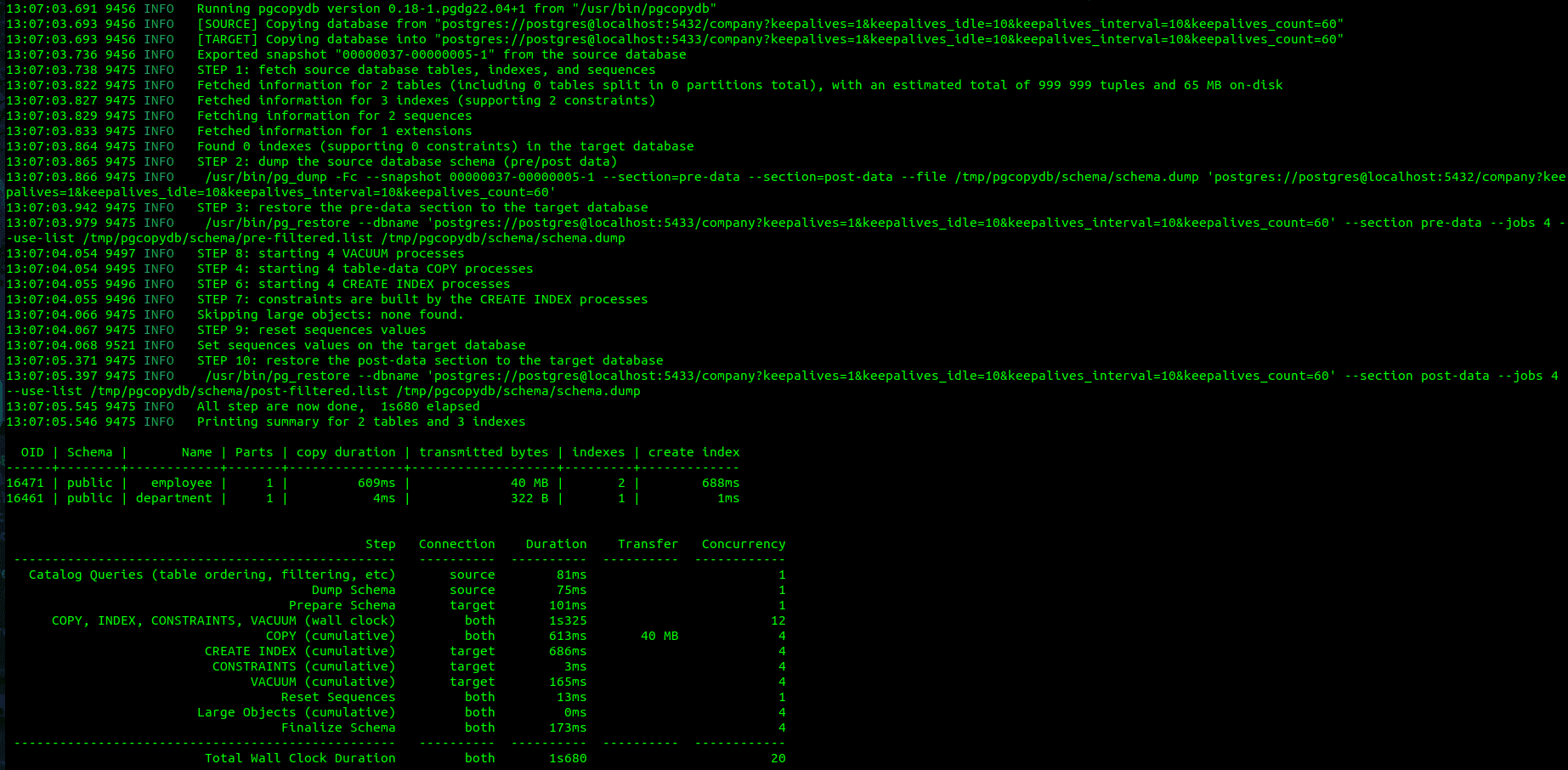This screenshot has height=770, width=1568.
Task: Click OID value 16461
Action: coord(25,498)
